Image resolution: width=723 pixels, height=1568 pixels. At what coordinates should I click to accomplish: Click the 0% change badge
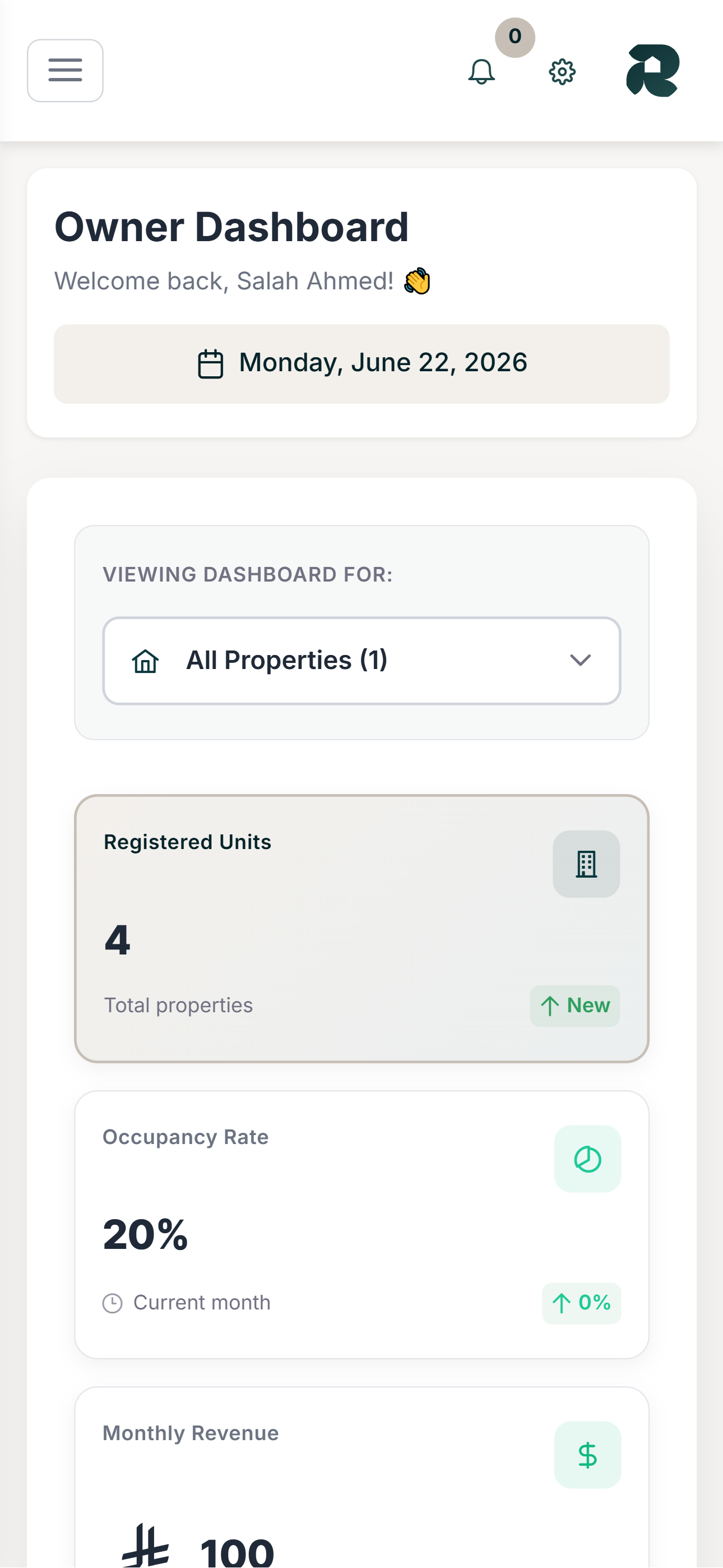[581, 1303]
